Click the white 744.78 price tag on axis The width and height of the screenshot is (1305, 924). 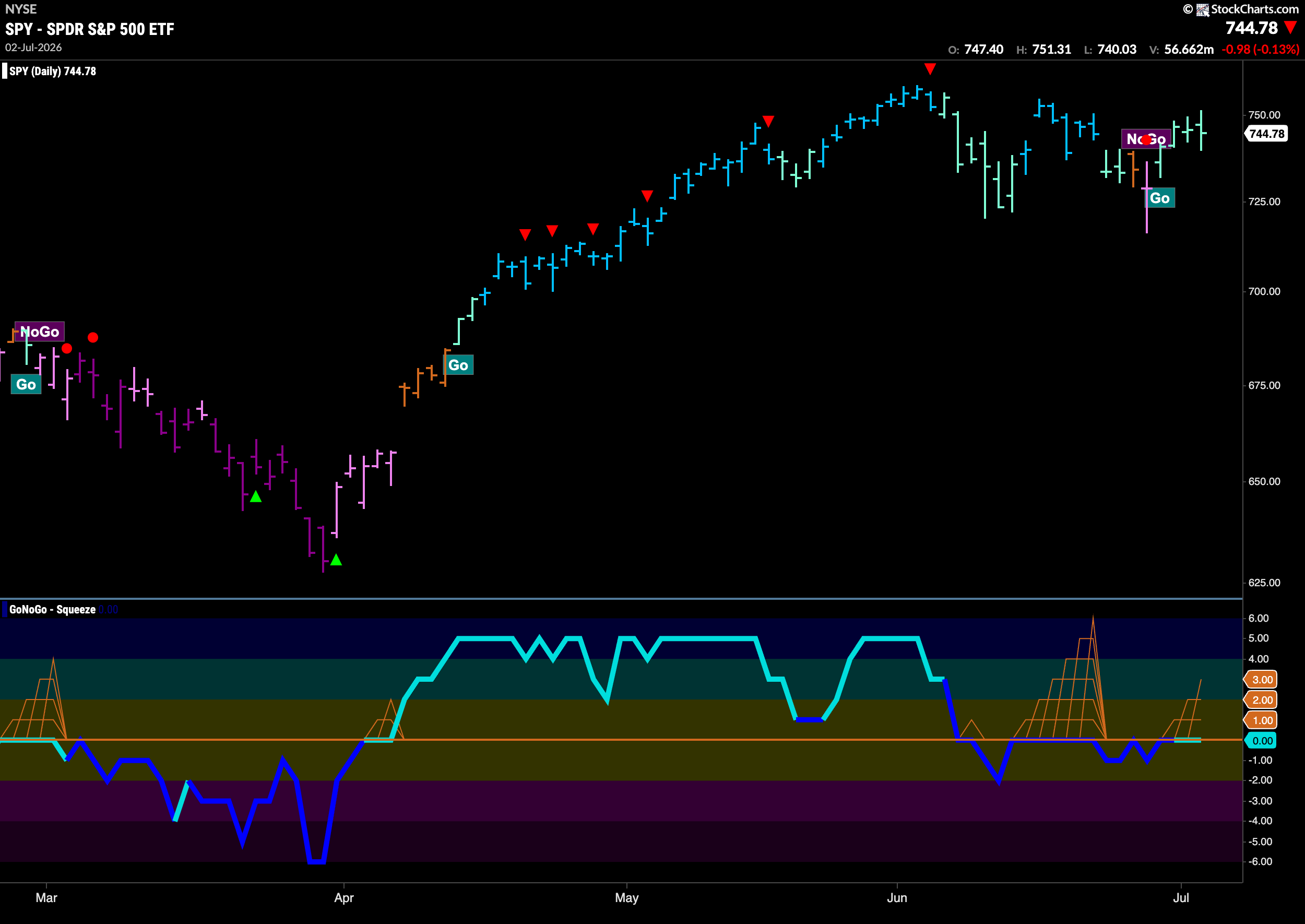tap(1266, 134)
